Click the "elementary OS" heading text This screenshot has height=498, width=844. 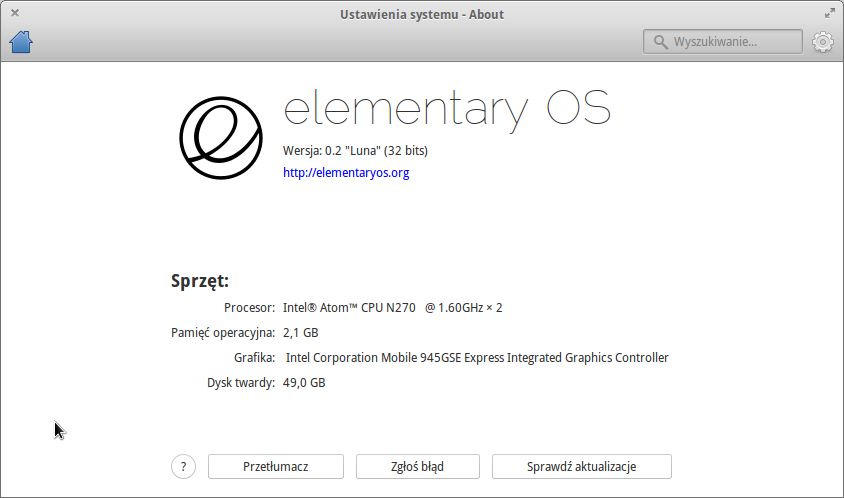[447, 110]
